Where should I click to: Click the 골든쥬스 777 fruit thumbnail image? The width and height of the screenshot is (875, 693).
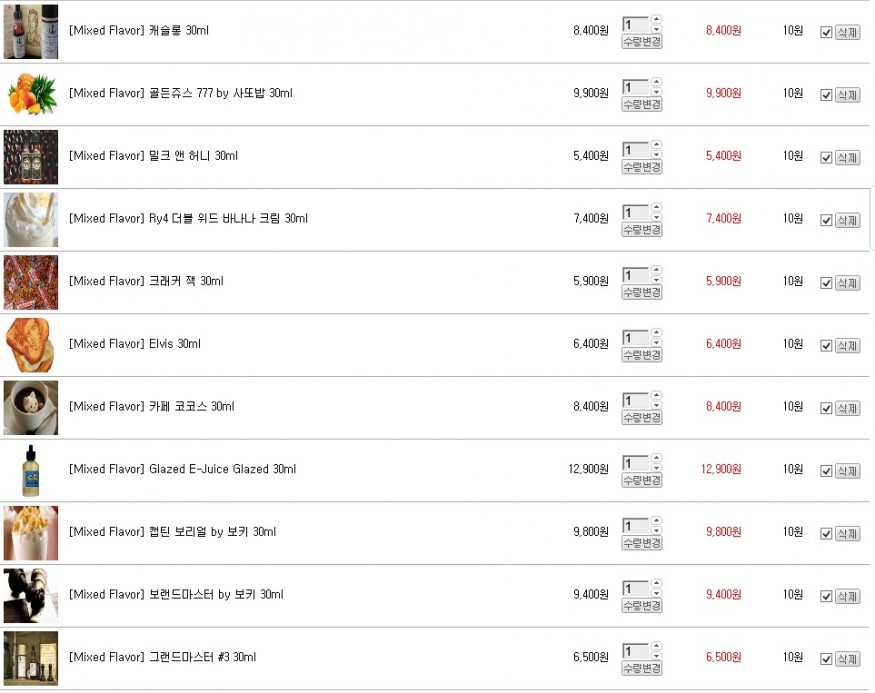coord(30,94)
